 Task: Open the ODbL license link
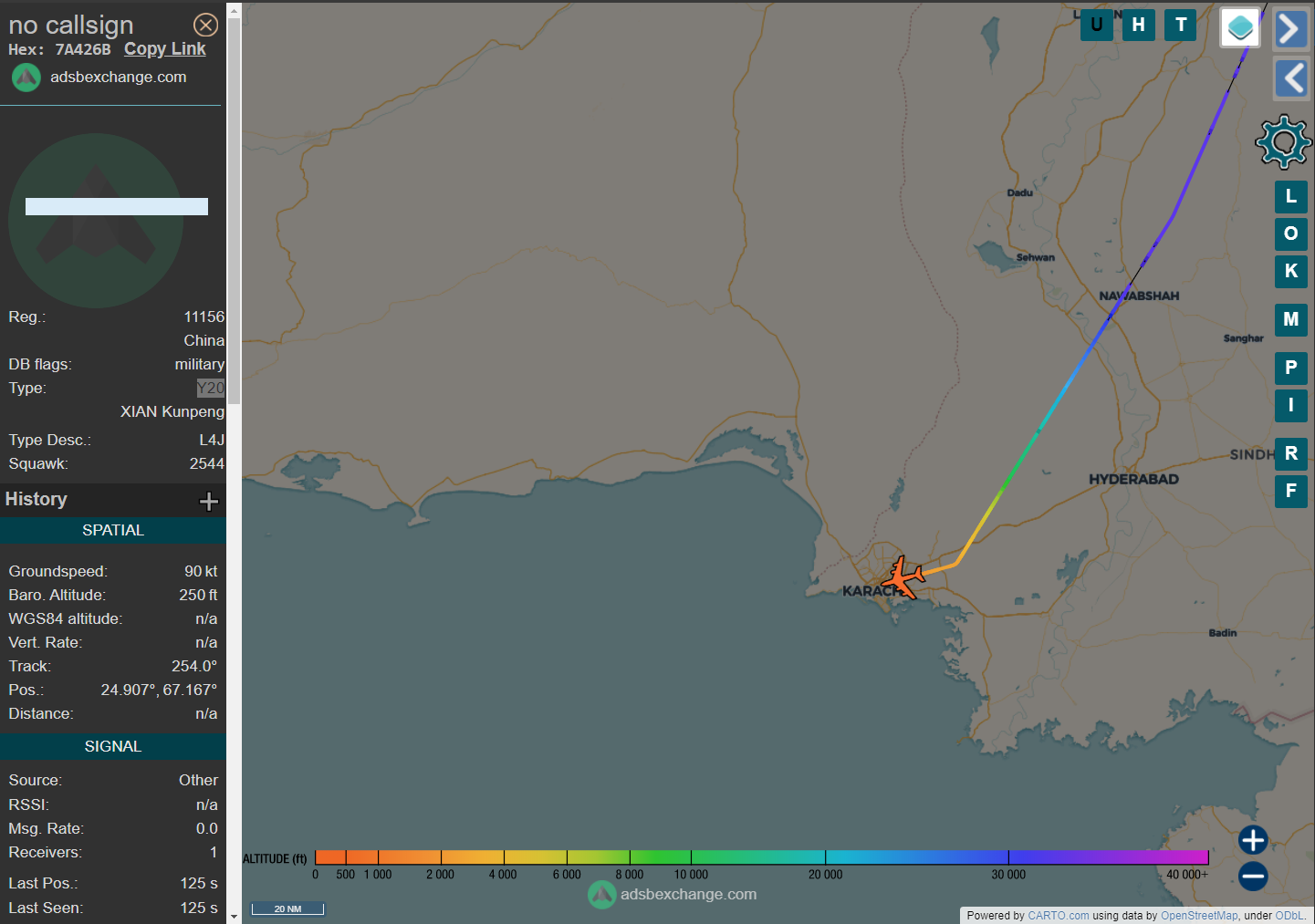click(x=1289, y=916)
